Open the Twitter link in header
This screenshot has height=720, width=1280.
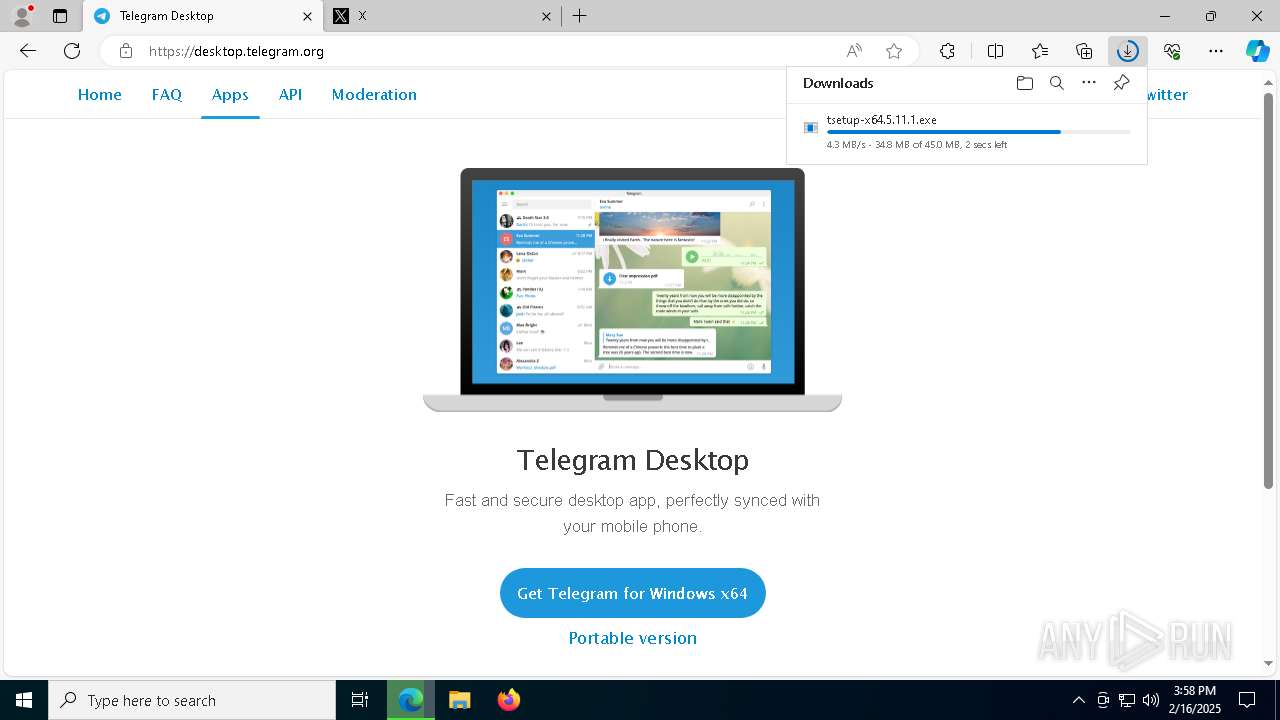tap(1167, 94)
